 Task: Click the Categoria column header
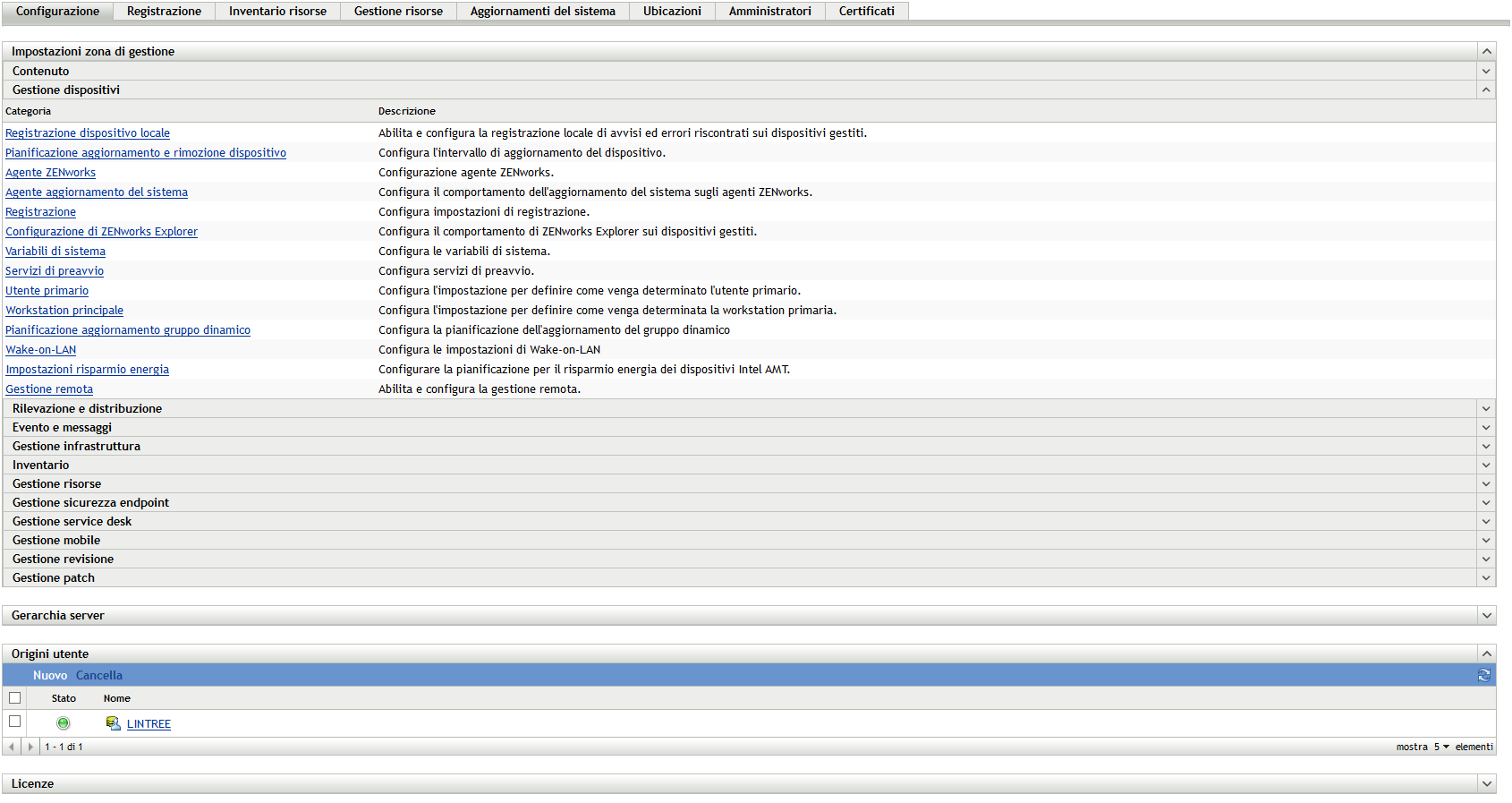(28, 111)
